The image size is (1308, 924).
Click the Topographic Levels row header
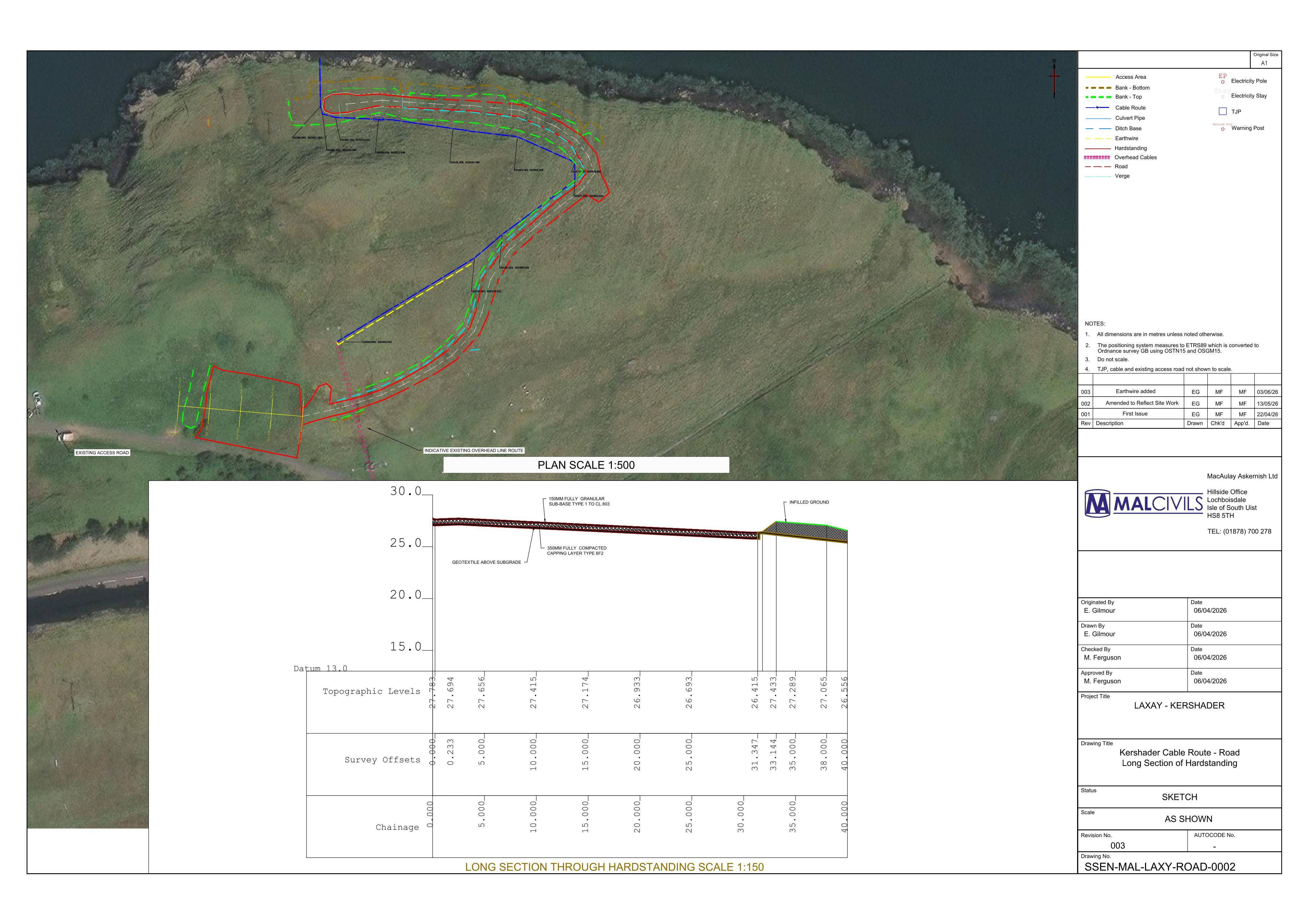371,692
